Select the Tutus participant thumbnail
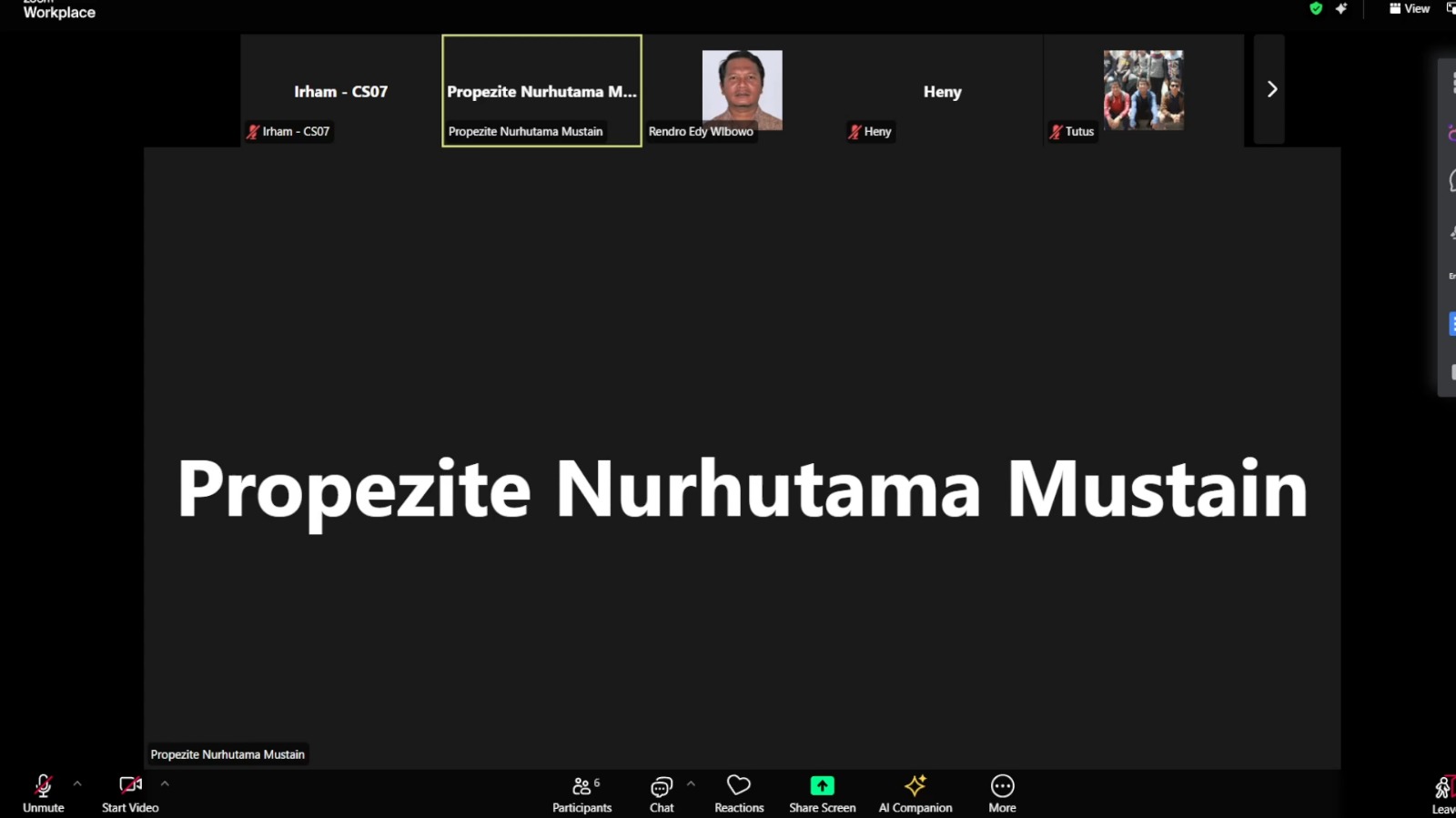The height and width of the screenshot is (818, 1456). point(1143,90)
